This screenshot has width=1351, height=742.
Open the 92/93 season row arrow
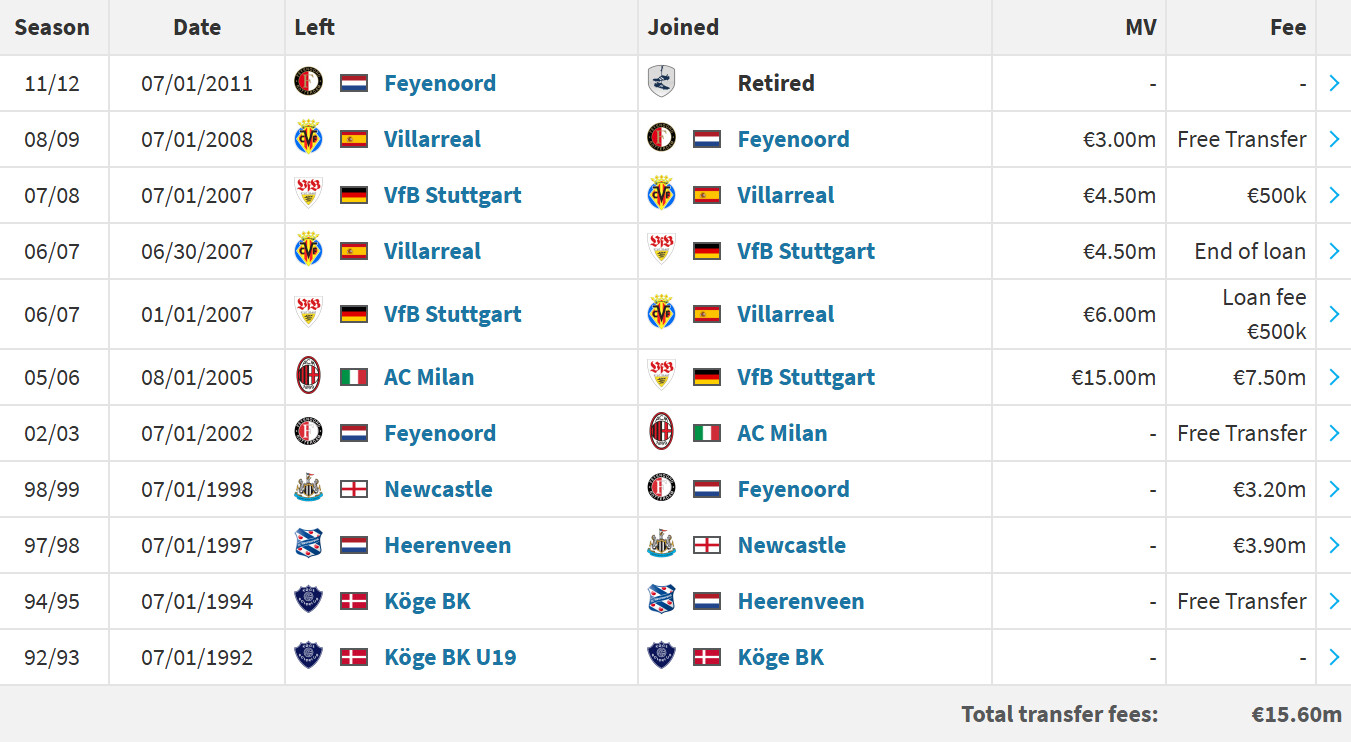pyautogui.click(x=1334, y=657)
